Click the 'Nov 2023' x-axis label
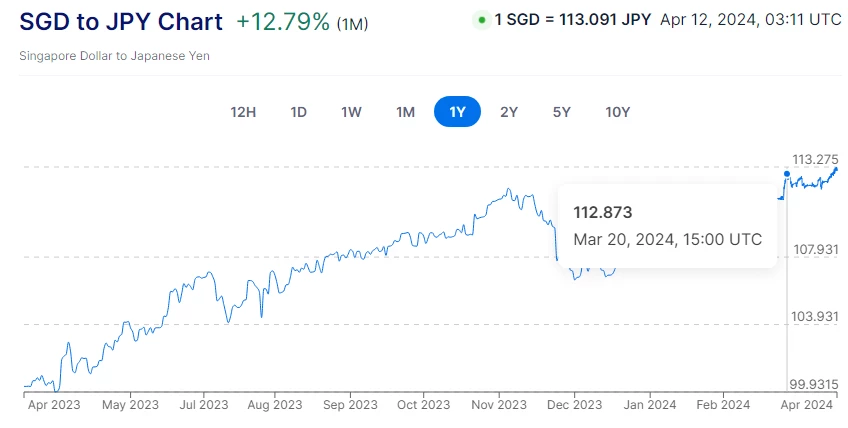Viewport: 848px width, 428px height. pos(499,405)
